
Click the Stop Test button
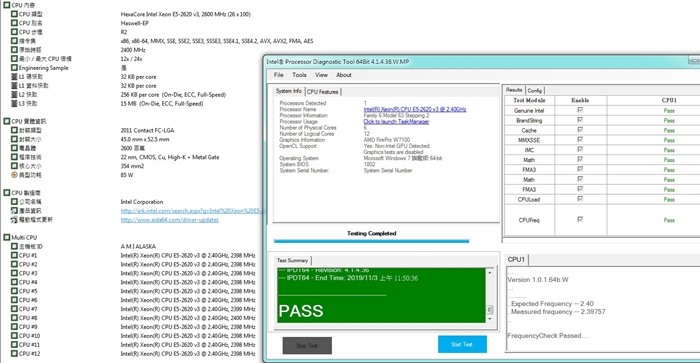[x=307, y=346]
